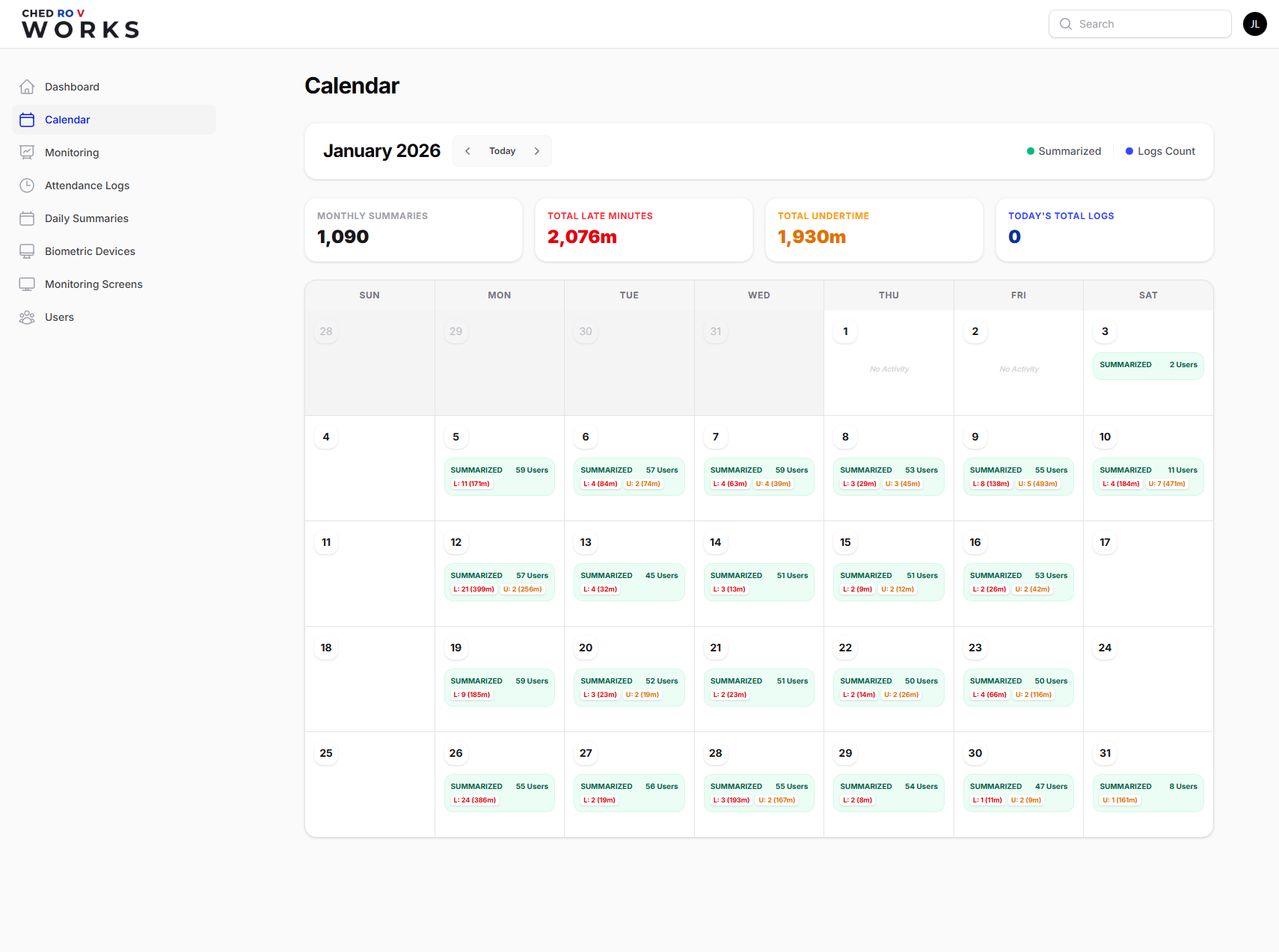The height and width of the screenshot is (952, 1279).
Task: Select Daily Summaries in the sidebar
Action: pyautogui.click(x=86, y=218)
